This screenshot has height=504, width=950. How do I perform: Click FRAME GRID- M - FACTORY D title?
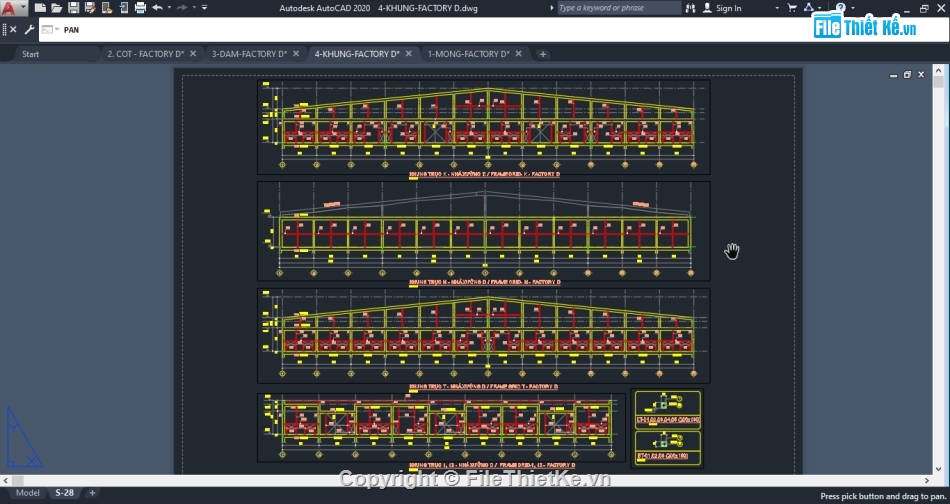484,282
